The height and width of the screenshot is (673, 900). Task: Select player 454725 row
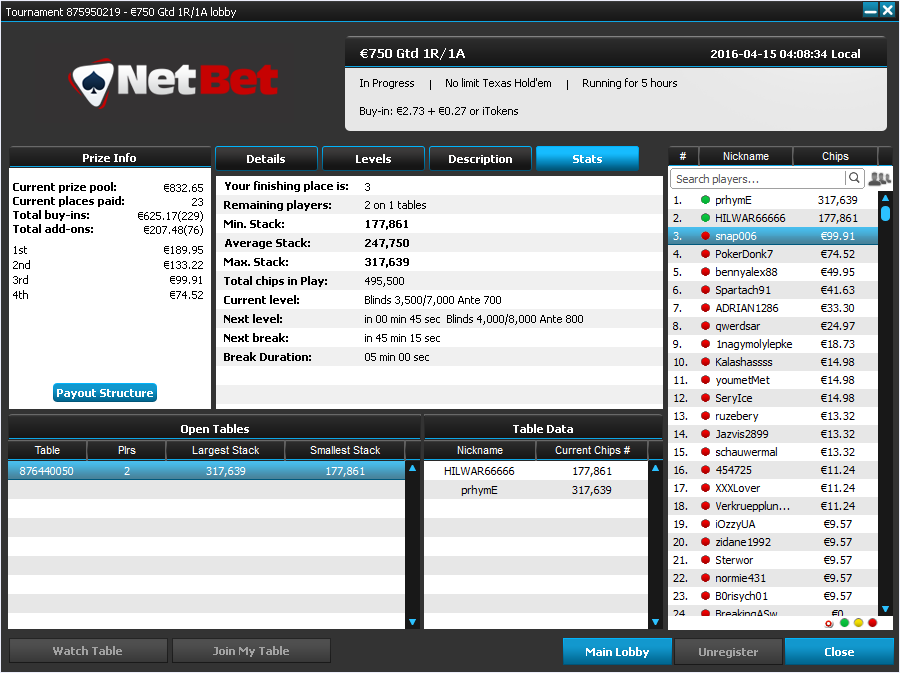click(x=773, y=470)
